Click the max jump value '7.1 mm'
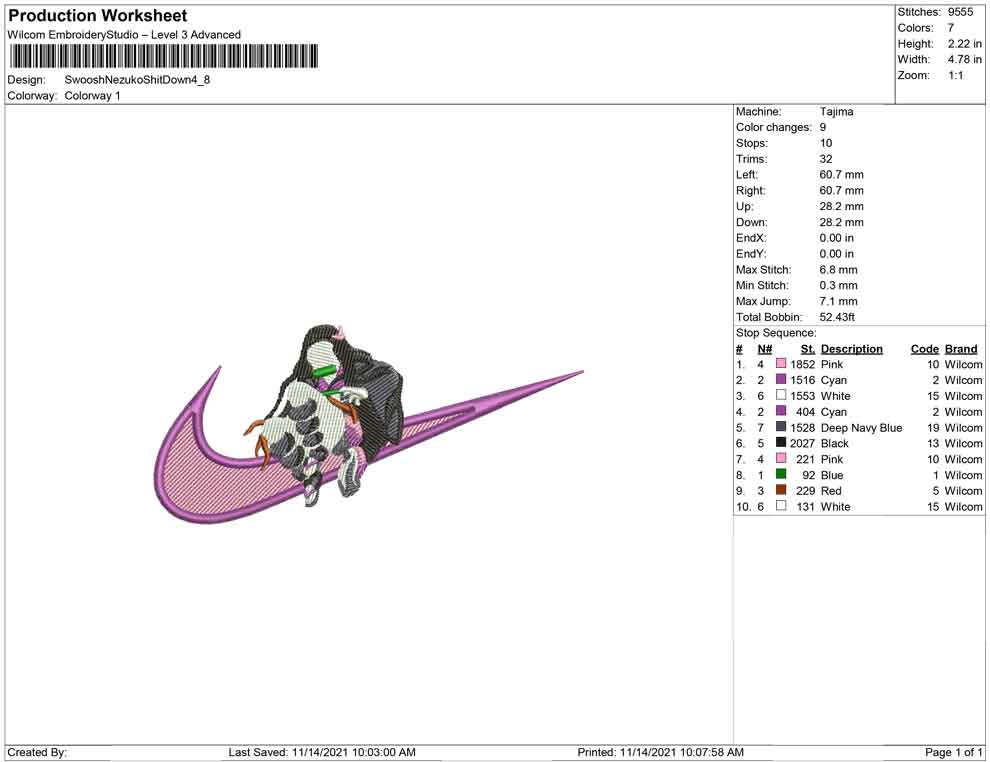 pos(838,301)
